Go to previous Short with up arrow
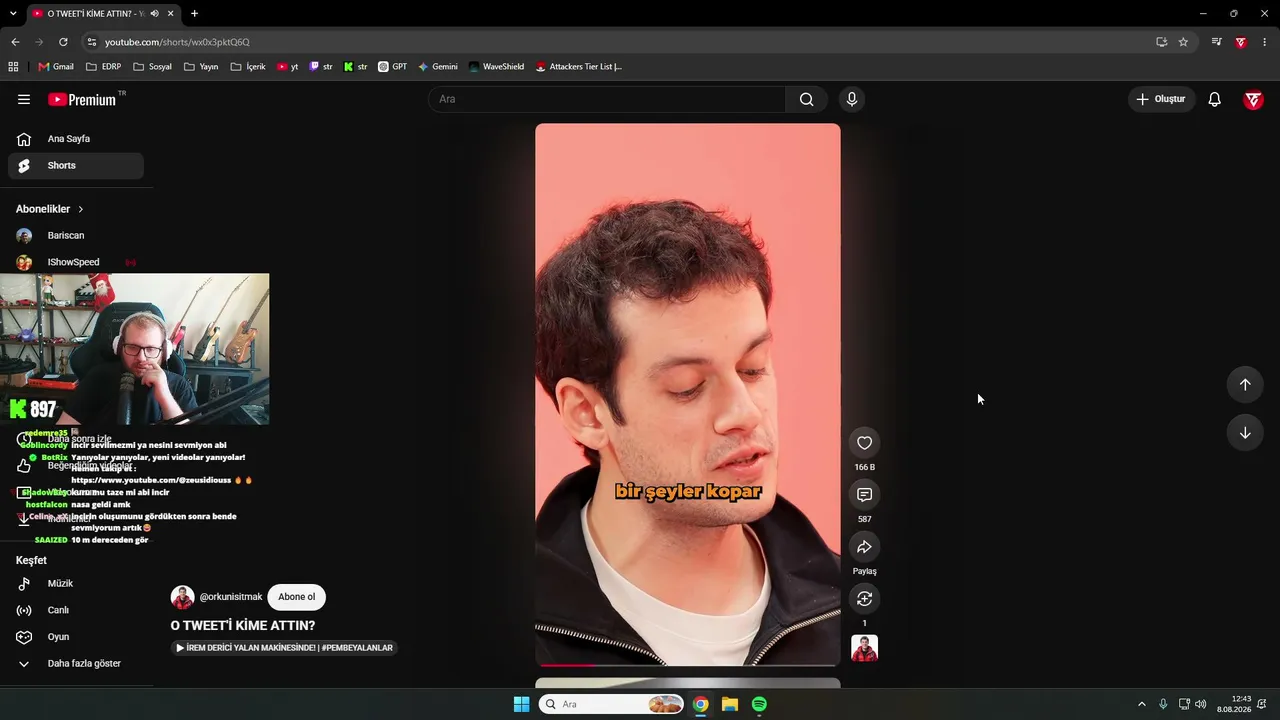The image size is (1280, 720). (1245, 385)
